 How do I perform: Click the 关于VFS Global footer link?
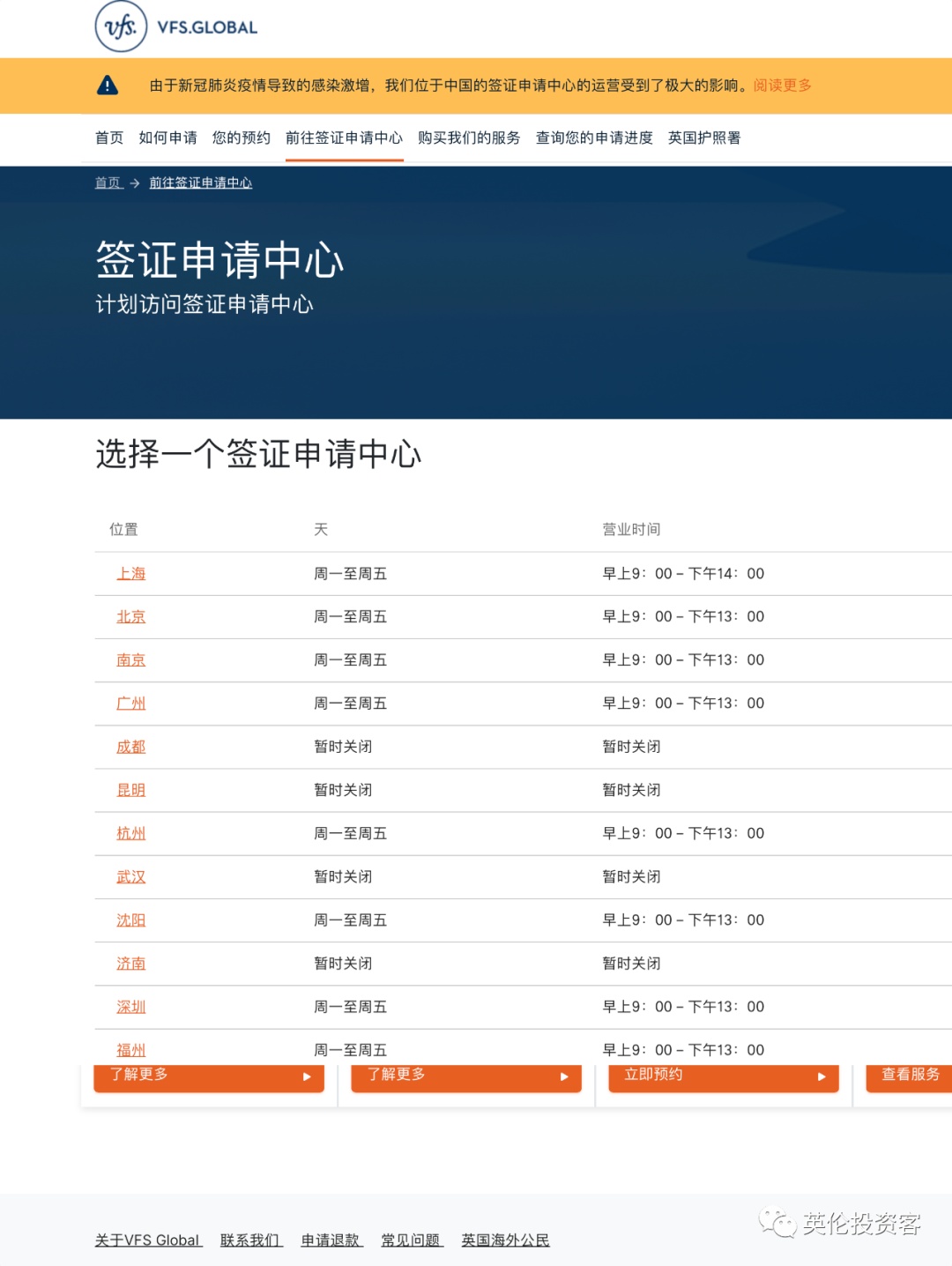147,1240
